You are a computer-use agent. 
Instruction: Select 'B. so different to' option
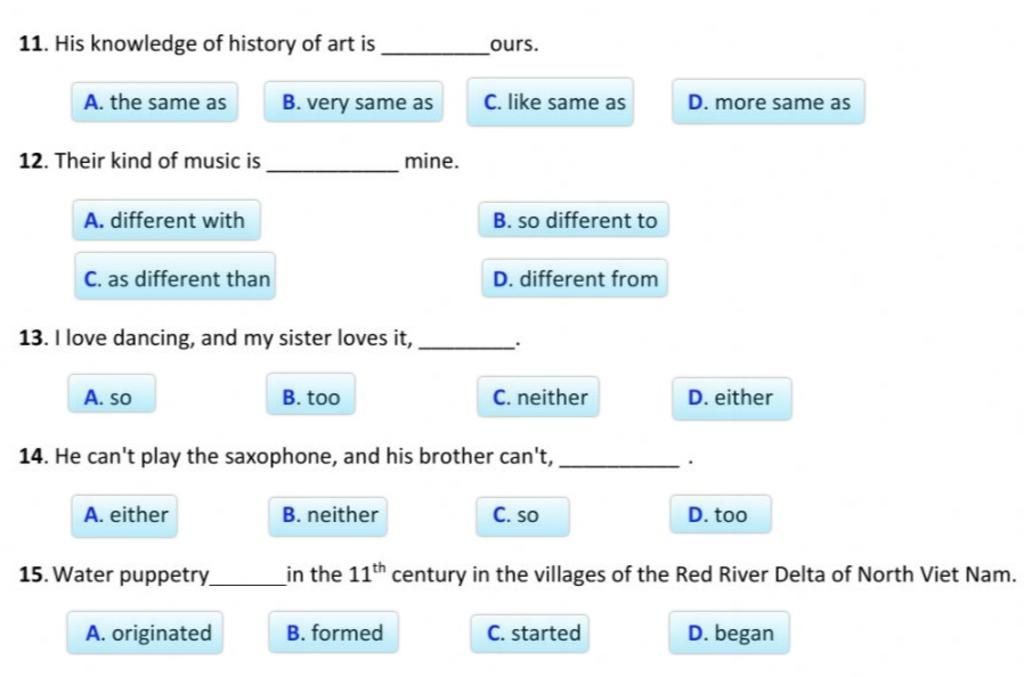pyautogui.click(x=573, y=220)
